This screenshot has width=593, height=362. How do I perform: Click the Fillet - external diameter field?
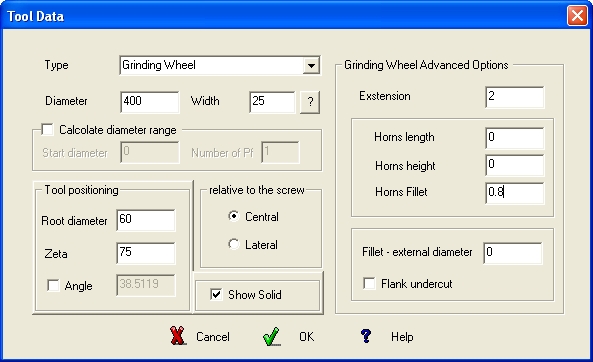(513, 253)
